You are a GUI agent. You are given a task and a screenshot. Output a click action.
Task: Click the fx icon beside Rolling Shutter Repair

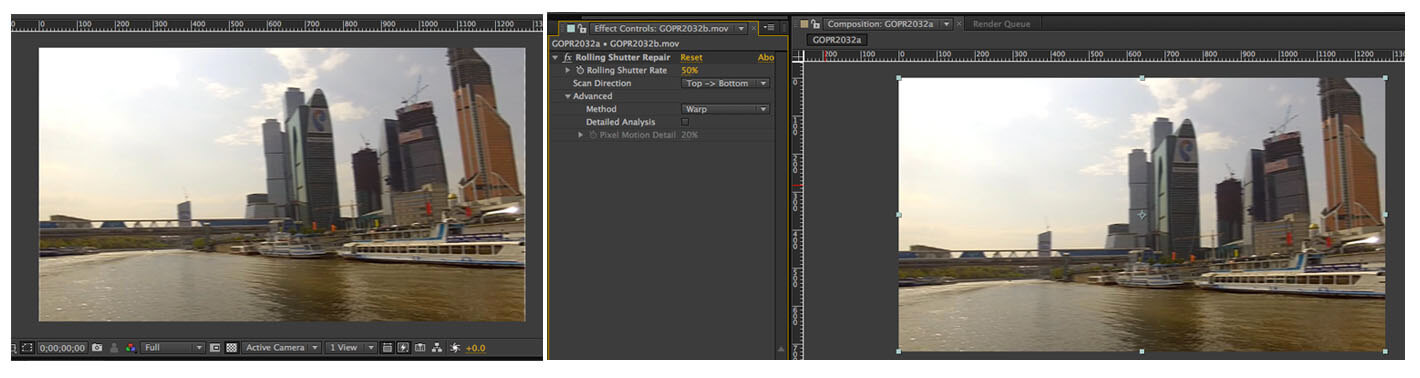coord(567,57)
